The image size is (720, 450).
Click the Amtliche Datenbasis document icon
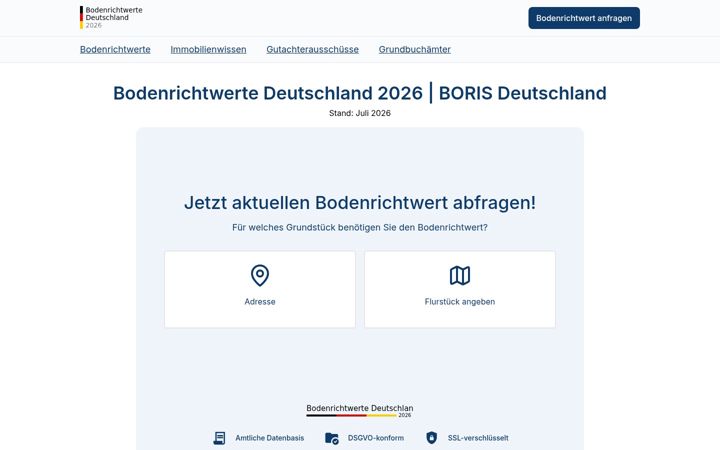pos(219,438)
